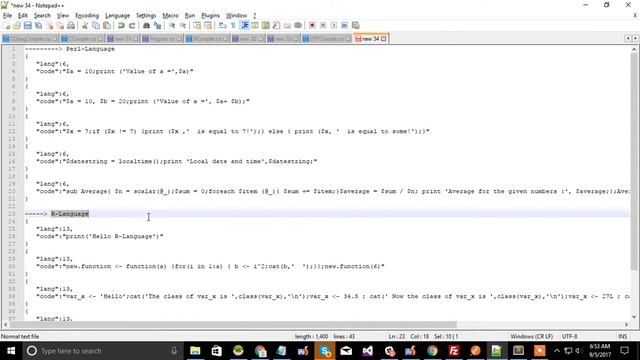
Task: Open the Search menu
Action: coord(42,16)
